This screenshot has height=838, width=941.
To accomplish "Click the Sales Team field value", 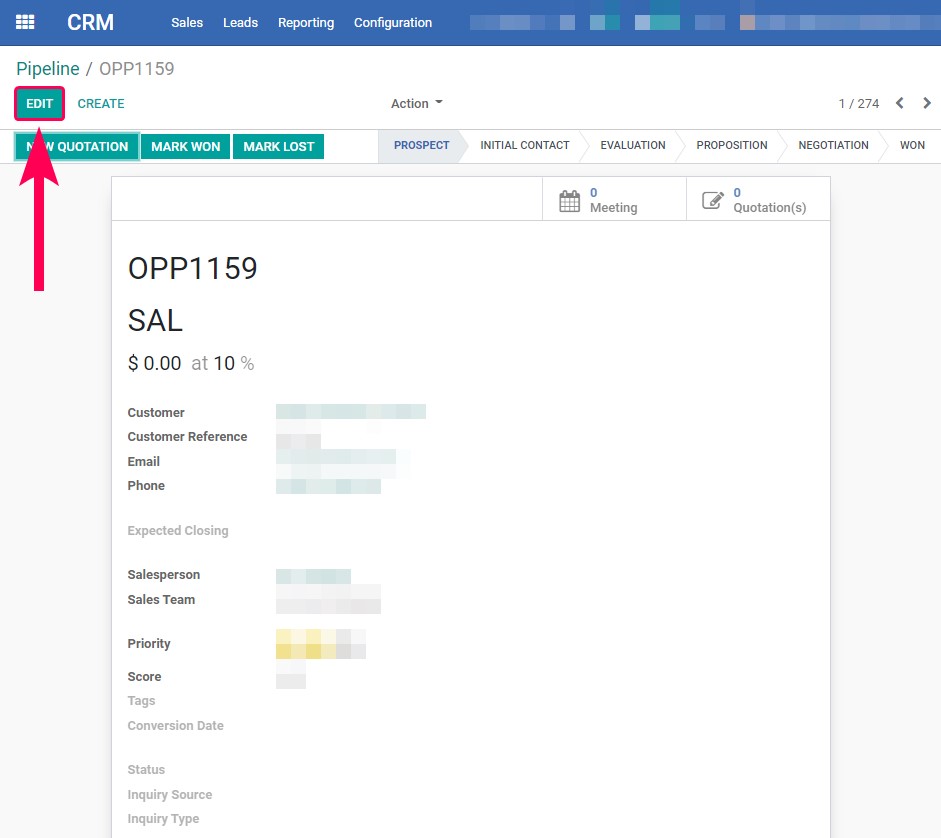I will (328, 599).
